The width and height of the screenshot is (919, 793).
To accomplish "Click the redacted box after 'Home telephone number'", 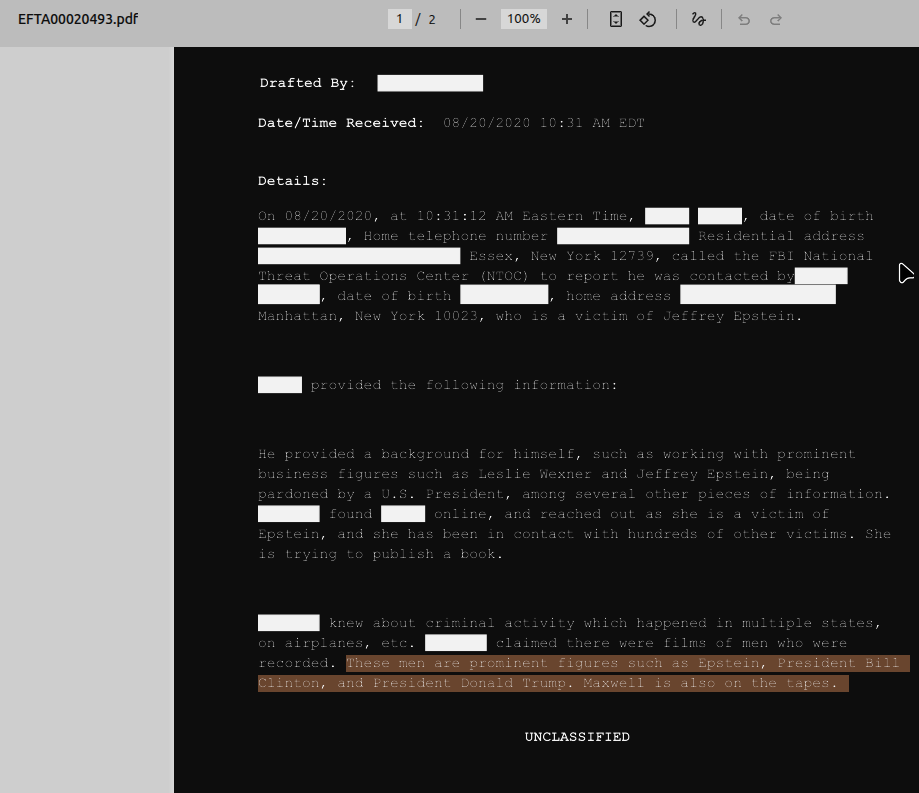I will point(623,236).
